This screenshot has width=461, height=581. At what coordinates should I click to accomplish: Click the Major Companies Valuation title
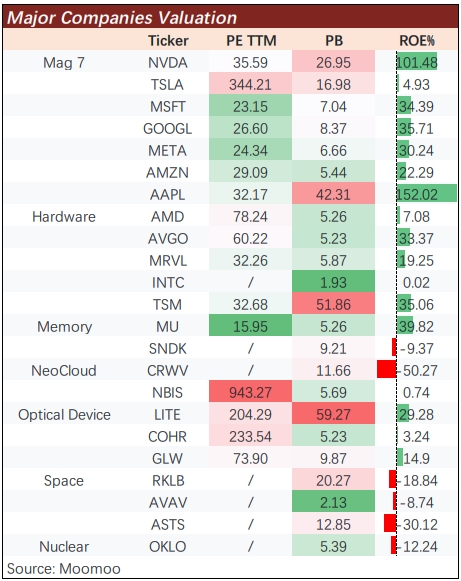[122, 17]
